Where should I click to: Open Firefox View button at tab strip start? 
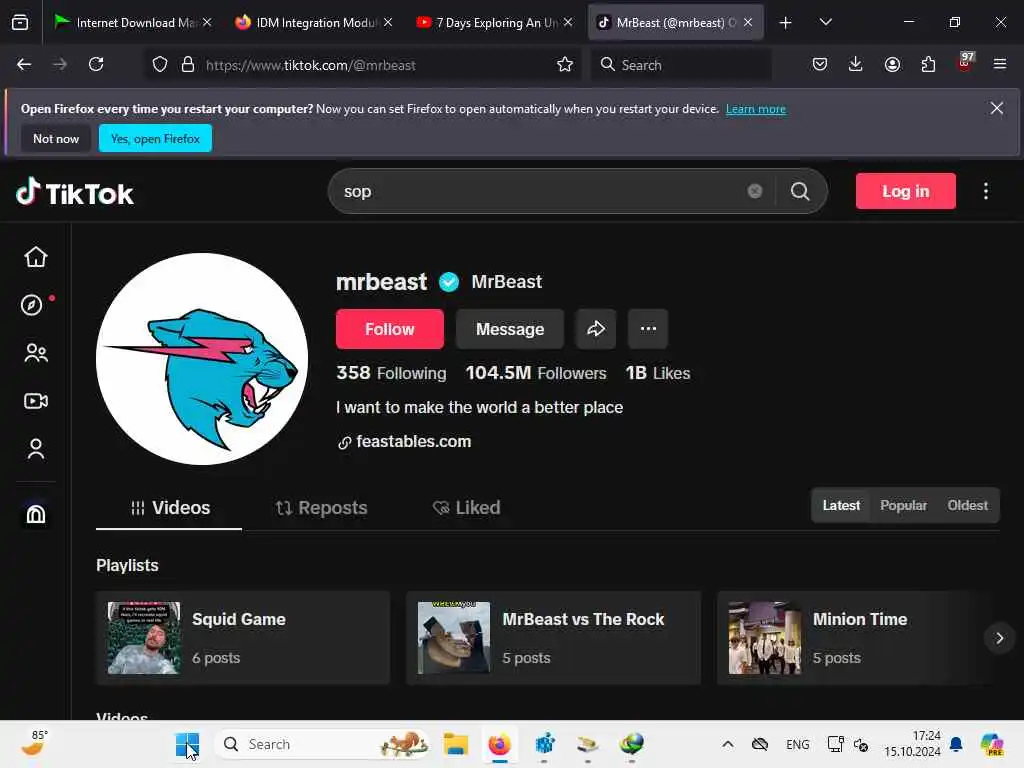[20, 22]
